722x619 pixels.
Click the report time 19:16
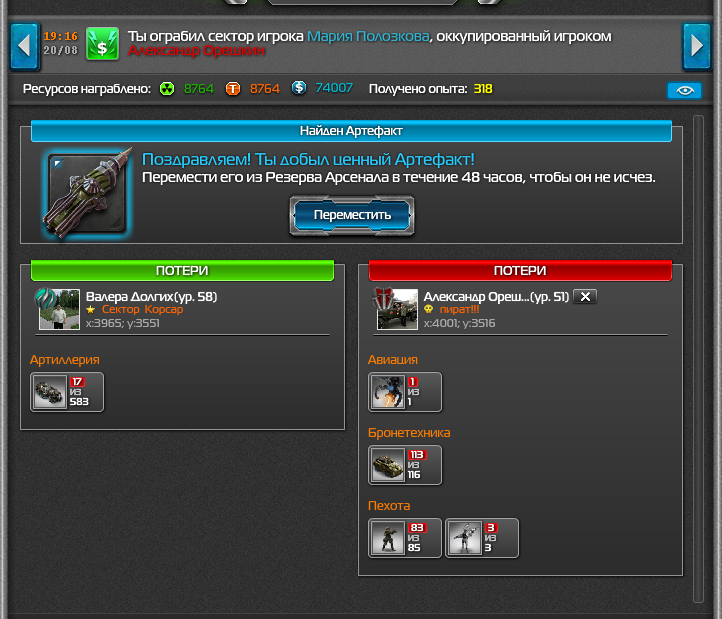click(x=60, y=36)
